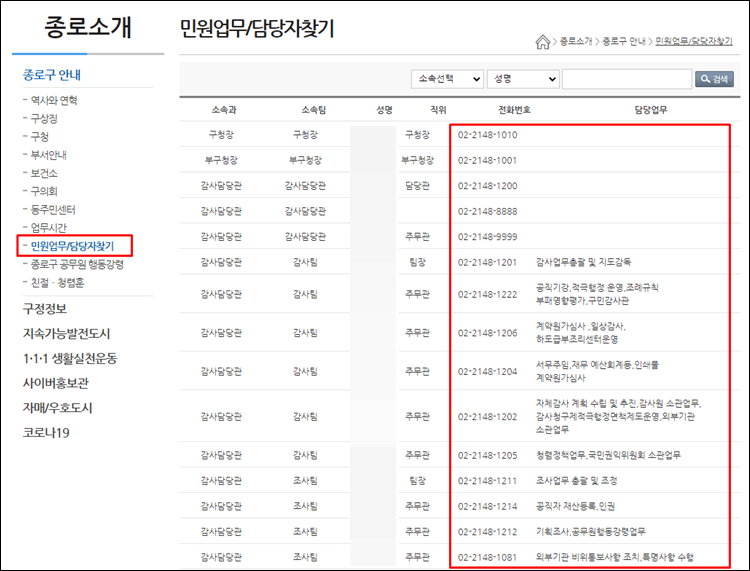
Task: Open 종로구 안내 sidebar heading
Action: point(52,75)
